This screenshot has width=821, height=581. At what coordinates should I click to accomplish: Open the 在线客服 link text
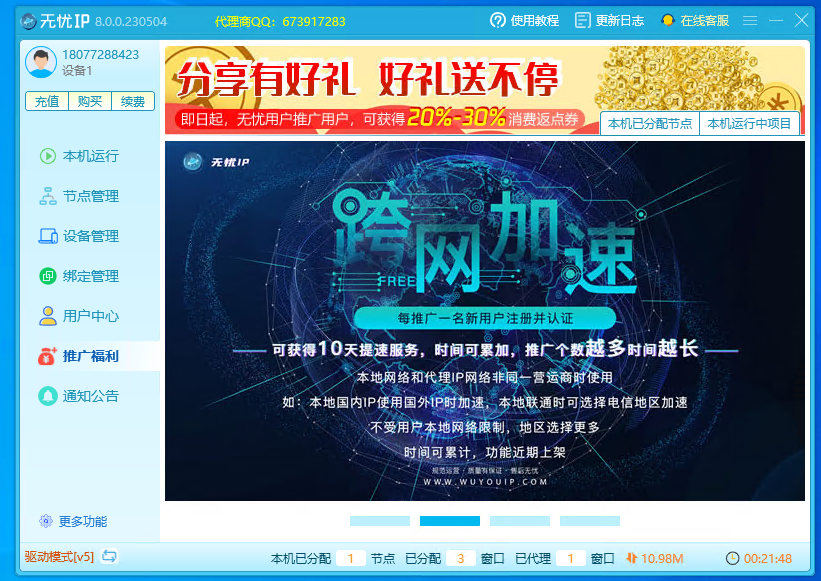tap(705, 20)
